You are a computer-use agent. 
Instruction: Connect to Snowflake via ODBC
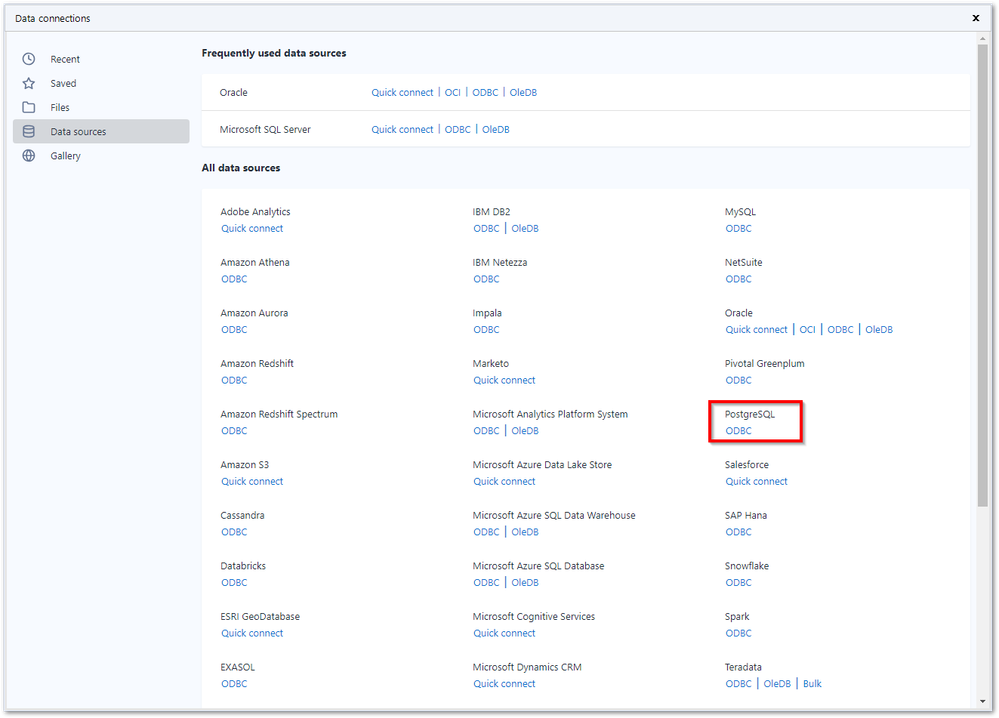click(738, 582)
